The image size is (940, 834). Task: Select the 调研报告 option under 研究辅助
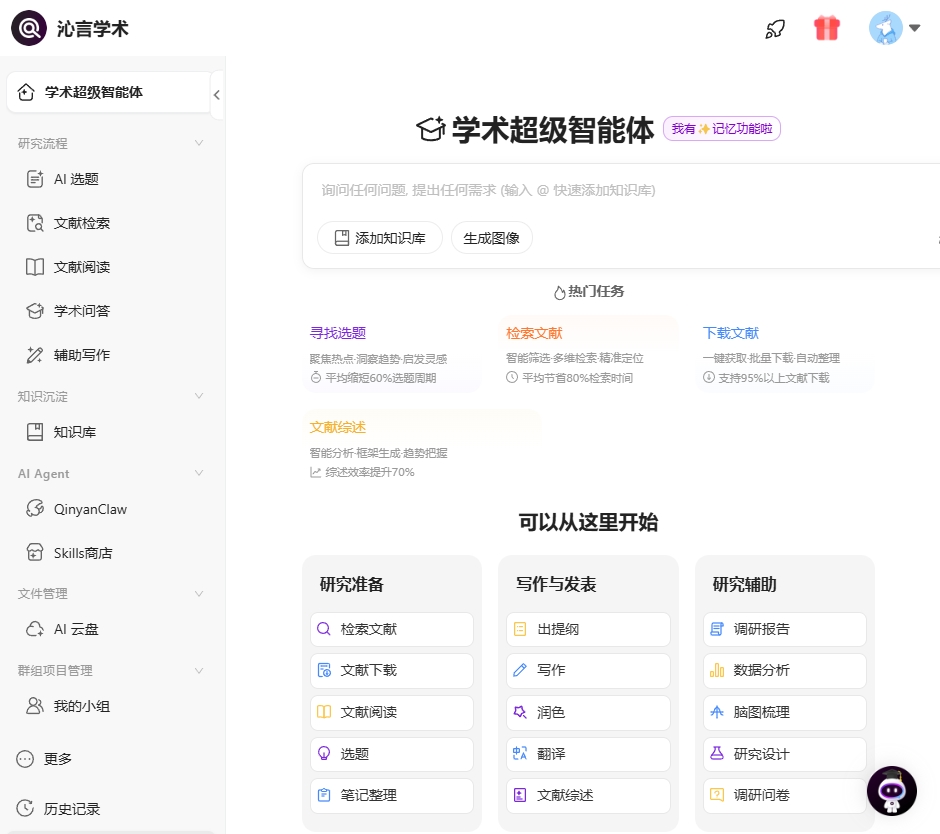click(784, 629)
